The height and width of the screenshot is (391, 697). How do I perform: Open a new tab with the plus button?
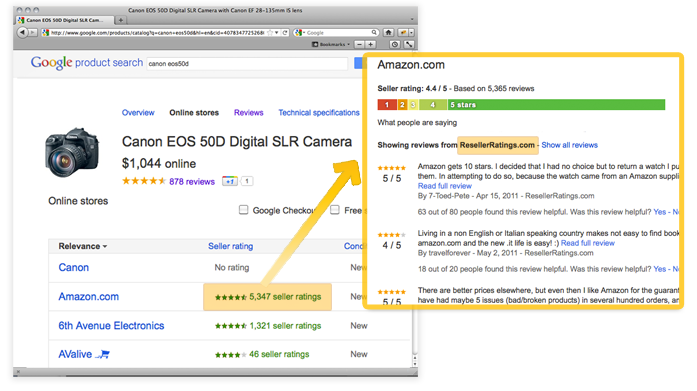point(120,20)
